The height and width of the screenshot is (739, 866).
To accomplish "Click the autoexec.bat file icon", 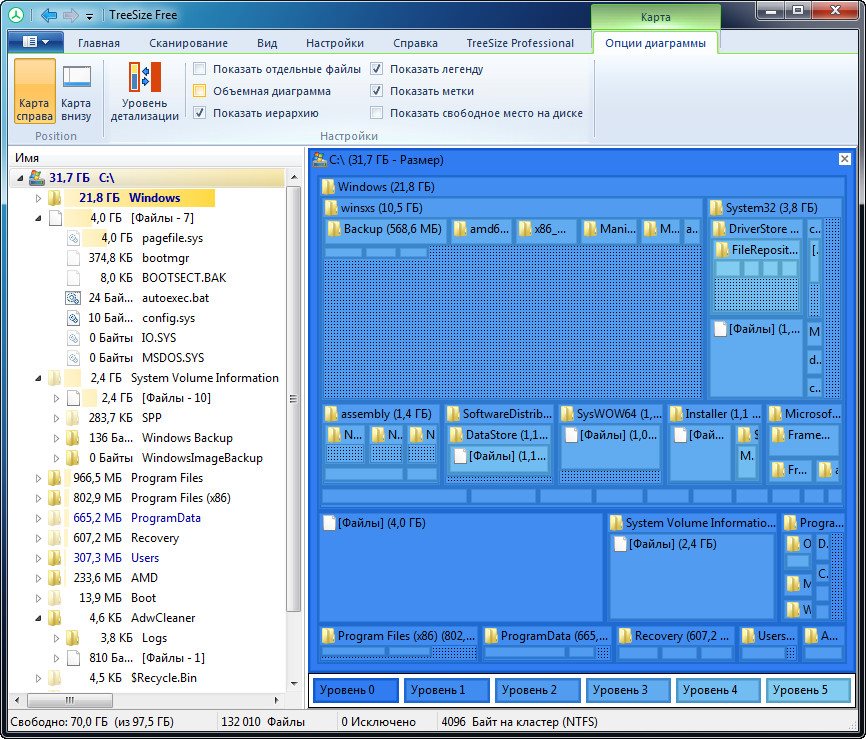I will click(x=72, y=298).
